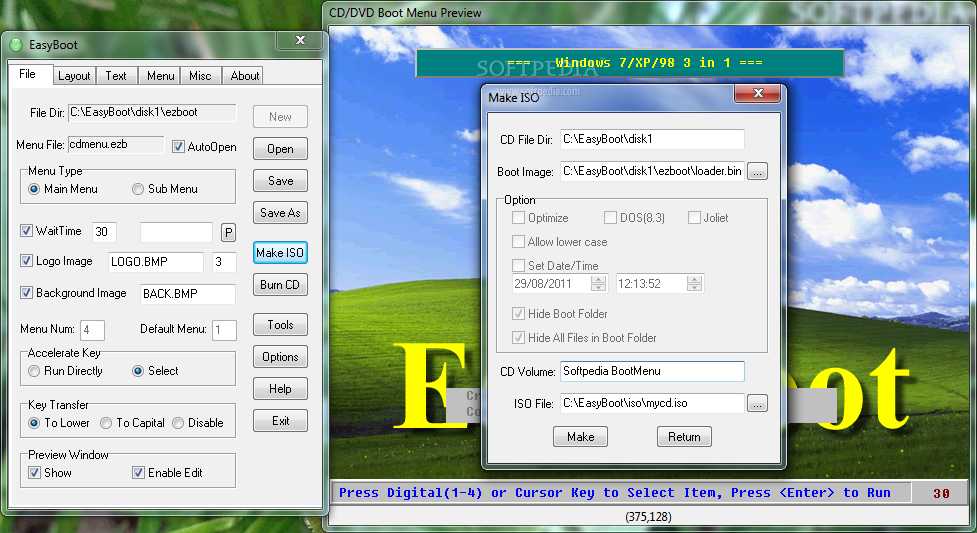Click the LOGO.BMP field
Screen dimensions: 977x533
click(156, 262)
